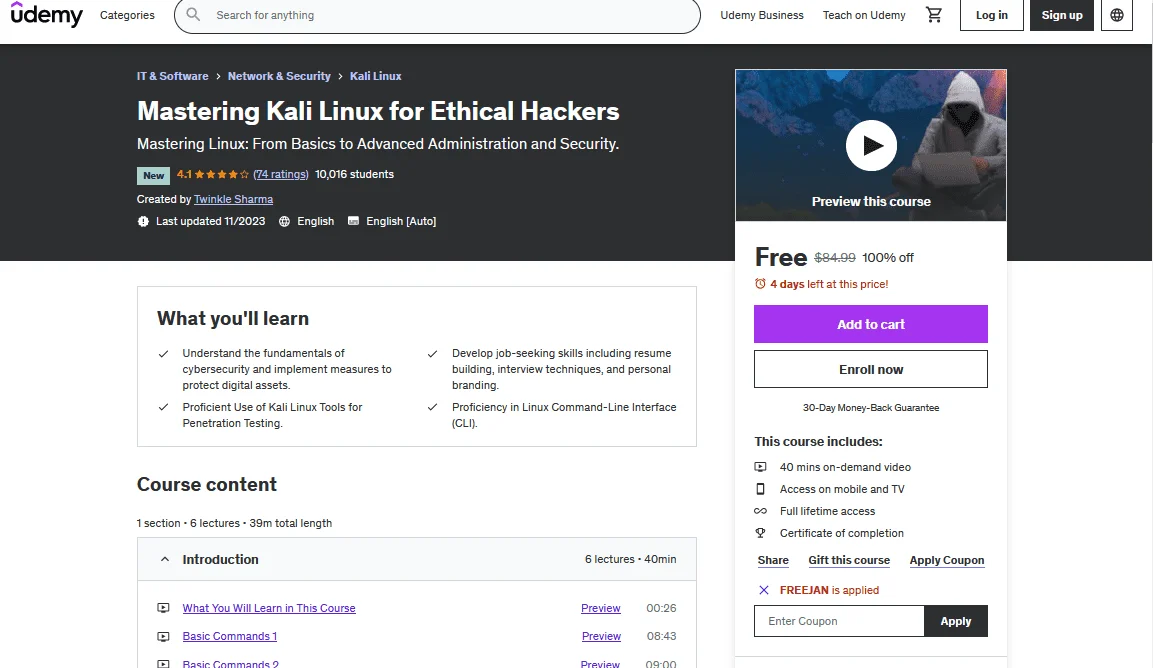Preview What You Will Learn lecture
Image resolution: width=1153 pixels, height=668 pixels.
[x=601, y=608]
